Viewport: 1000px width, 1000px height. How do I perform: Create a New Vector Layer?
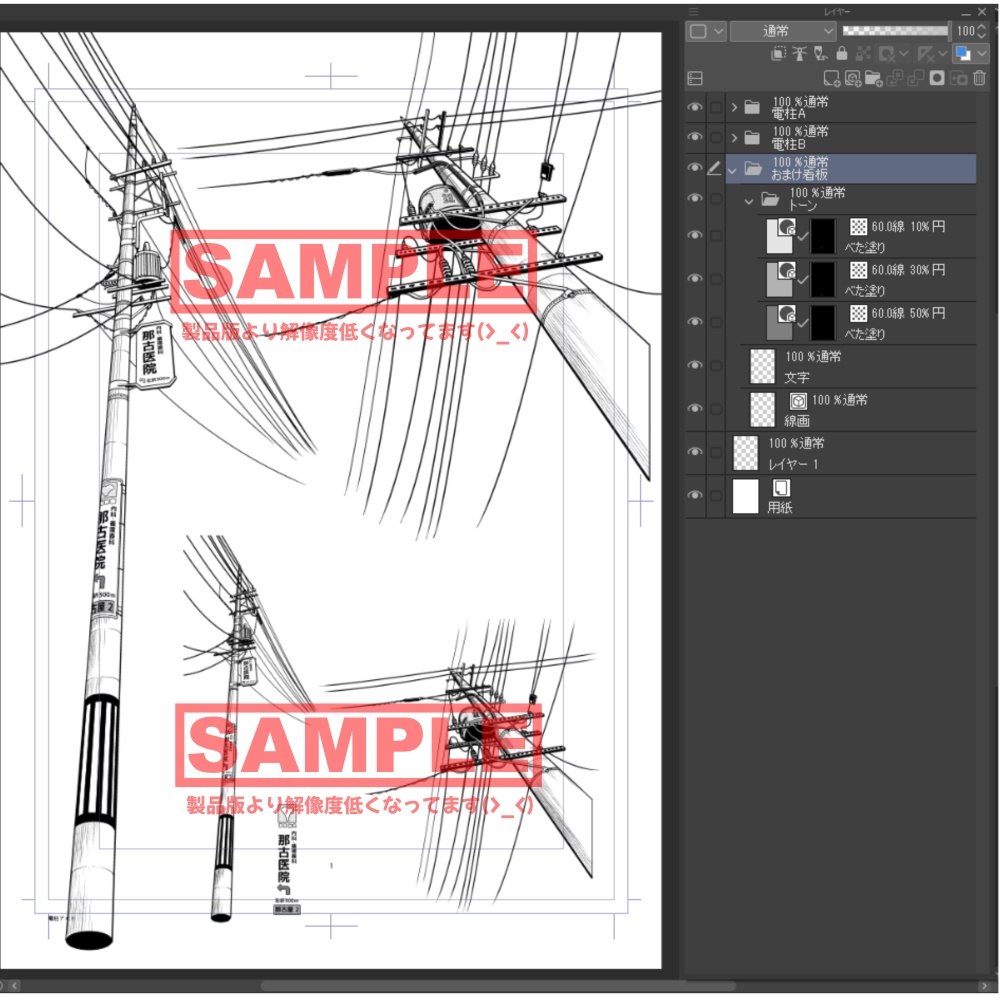(x=853, y=78)
